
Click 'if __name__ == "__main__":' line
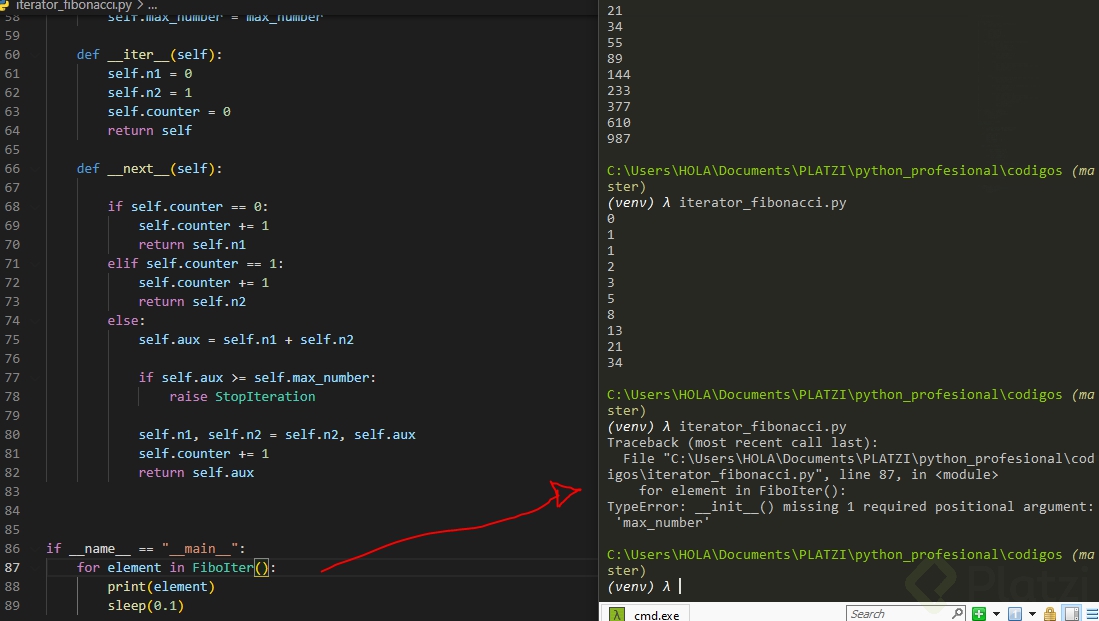pyautogui.click(x=146, y=548)
